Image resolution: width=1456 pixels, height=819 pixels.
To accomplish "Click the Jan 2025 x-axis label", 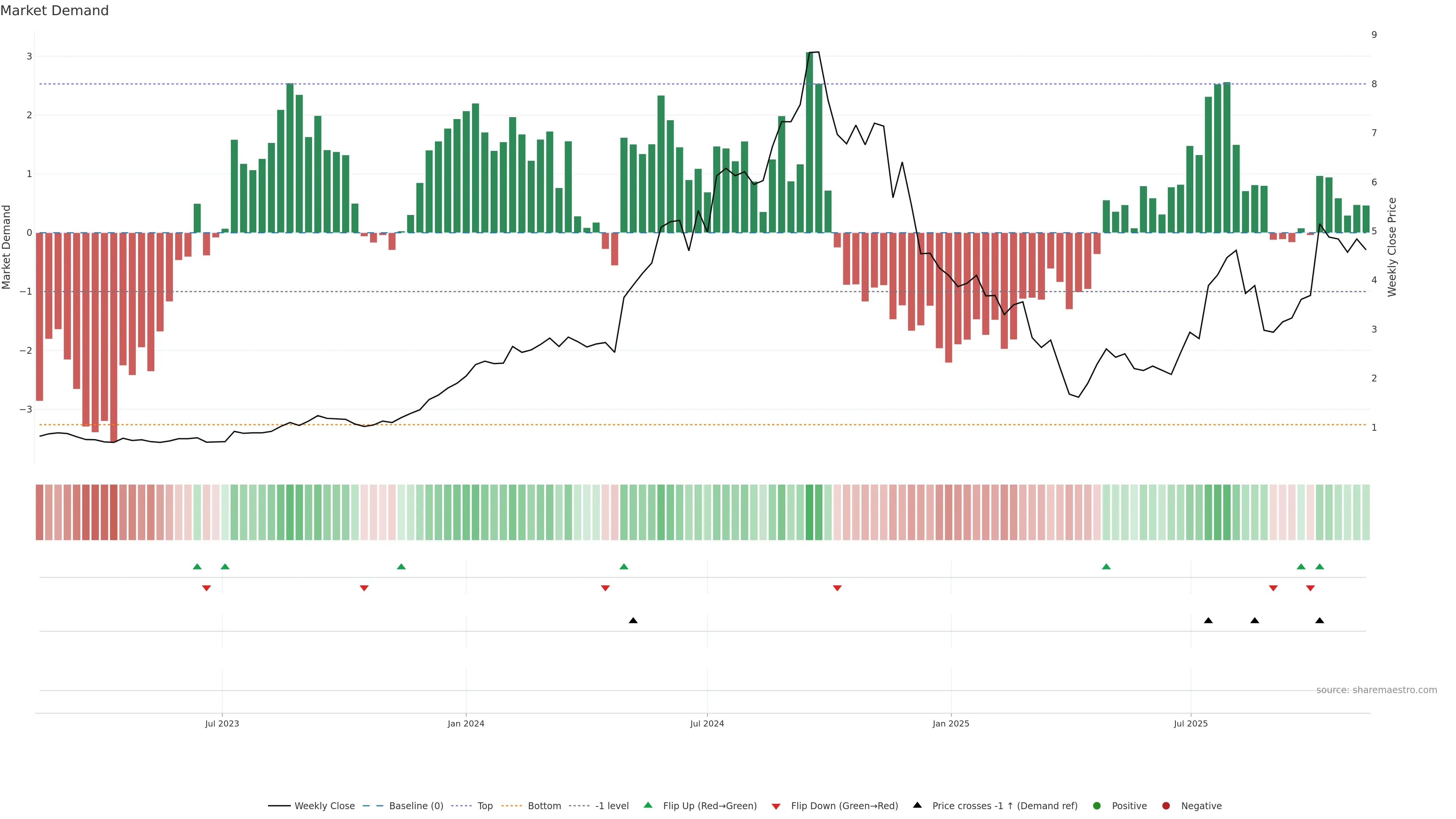I will (x=951, y=723).
